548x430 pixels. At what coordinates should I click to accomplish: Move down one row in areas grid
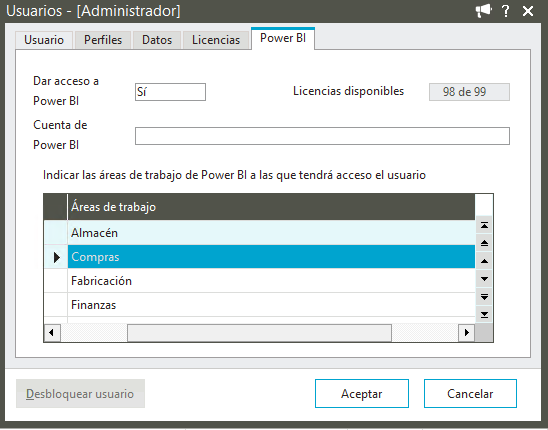(x=484, y=279)
